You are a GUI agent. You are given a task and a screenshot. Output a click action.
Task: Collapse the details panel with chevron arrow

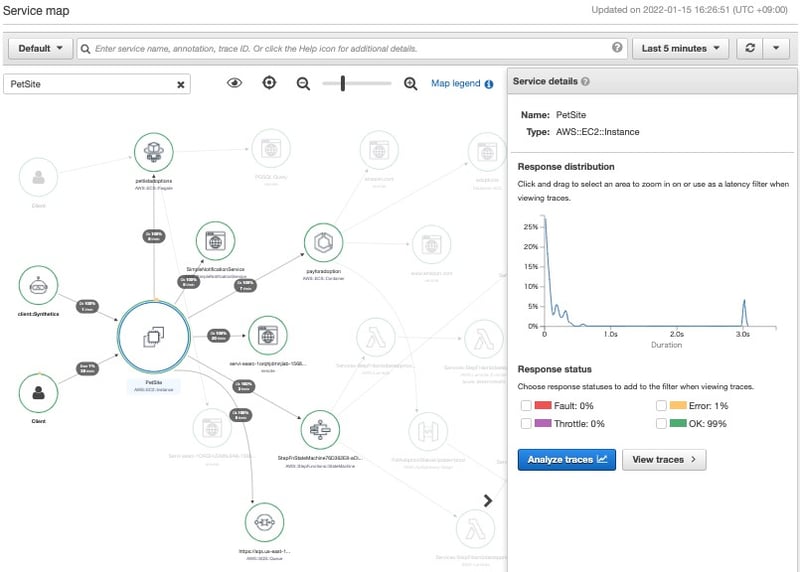pyautogui.click(x=488, y=501)
